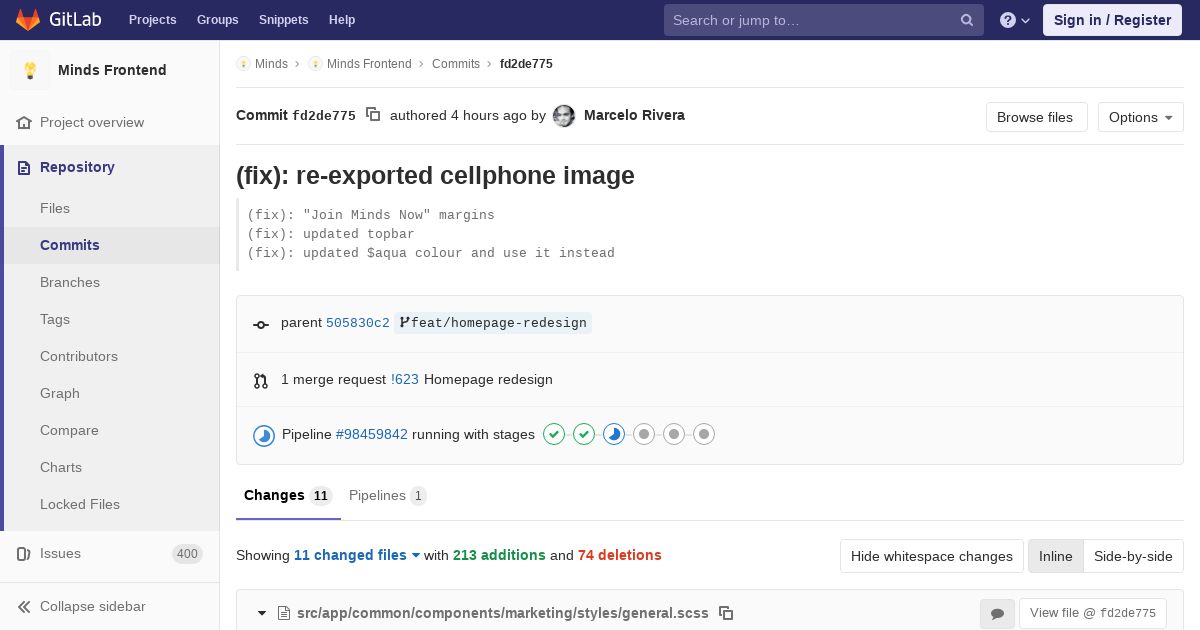Screen dimensions: 1200x630
Task: Select Inline diff view
Action: click(1055, 556)
